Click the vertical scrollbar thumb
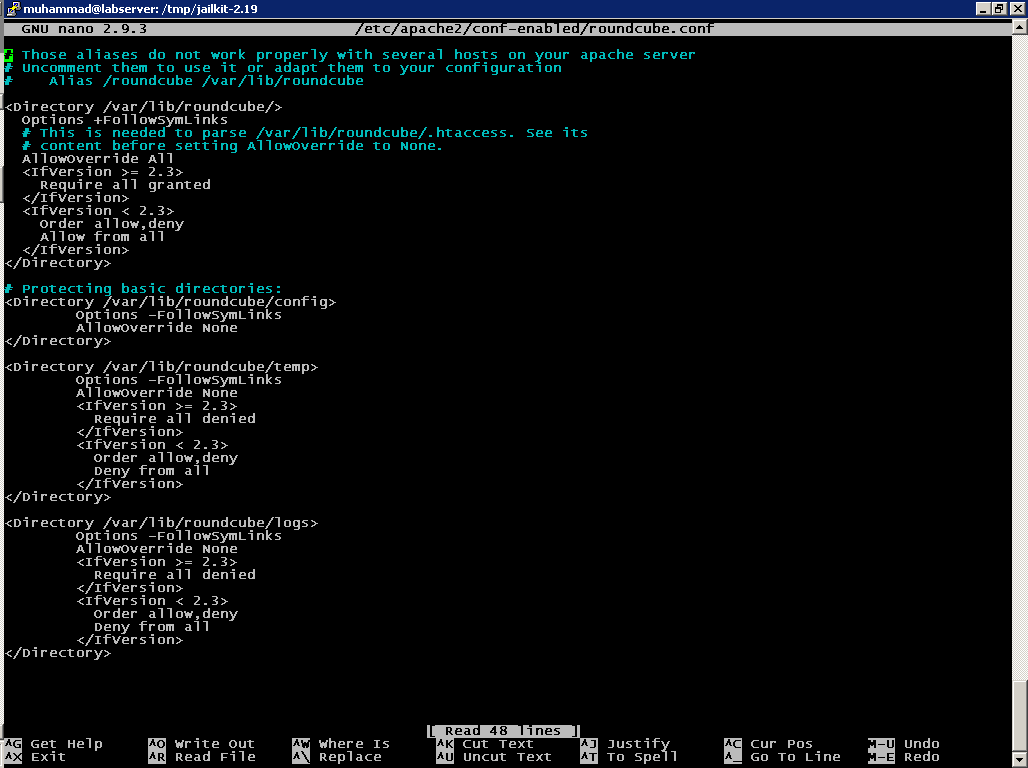Image resolution: width=1028 pixels, height=768 pixels. pos(1019,716)
